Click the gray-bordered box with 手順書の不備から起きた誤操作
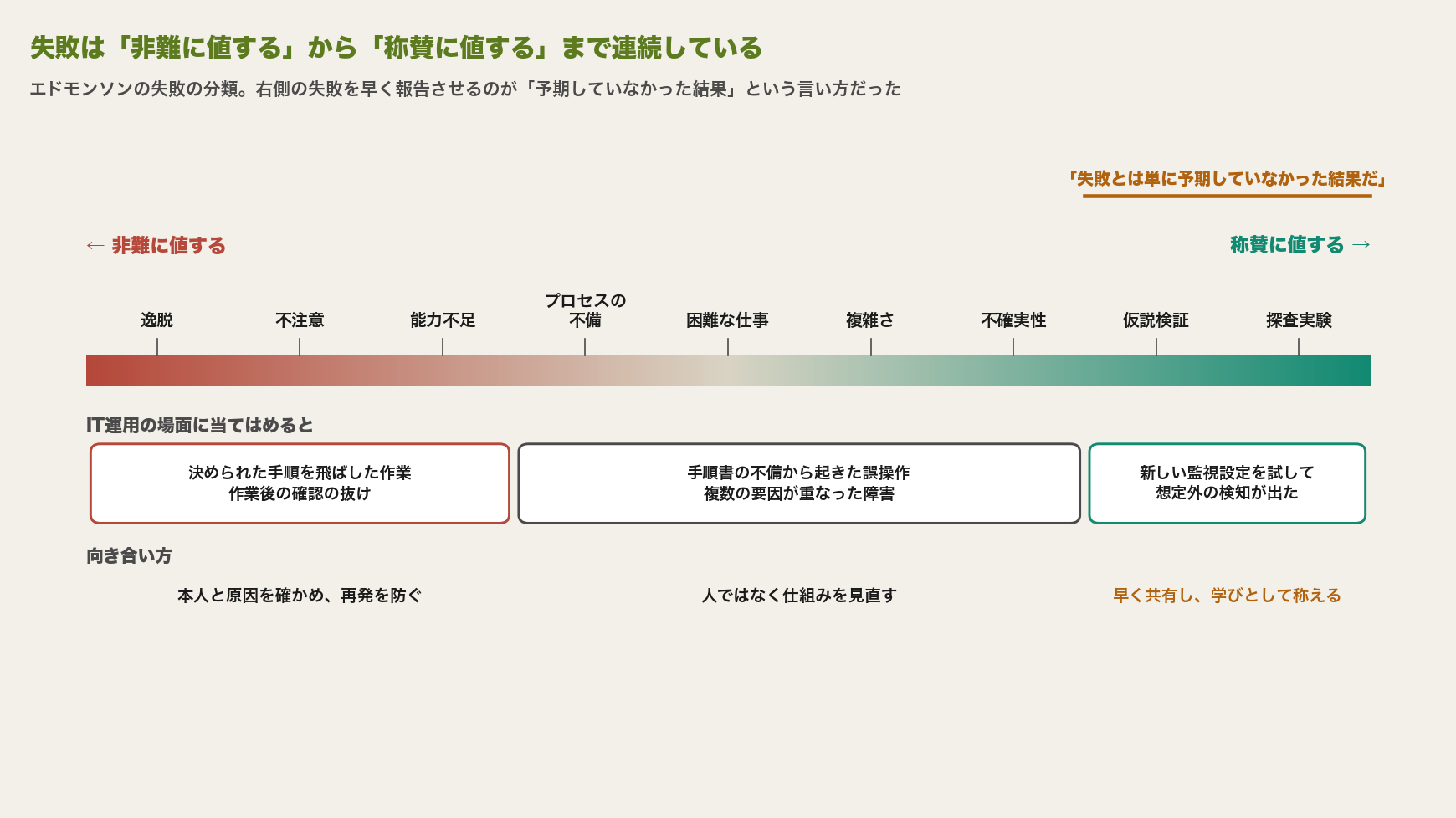The width and height of the screenshot is (1456, 818). coord(799,483)
